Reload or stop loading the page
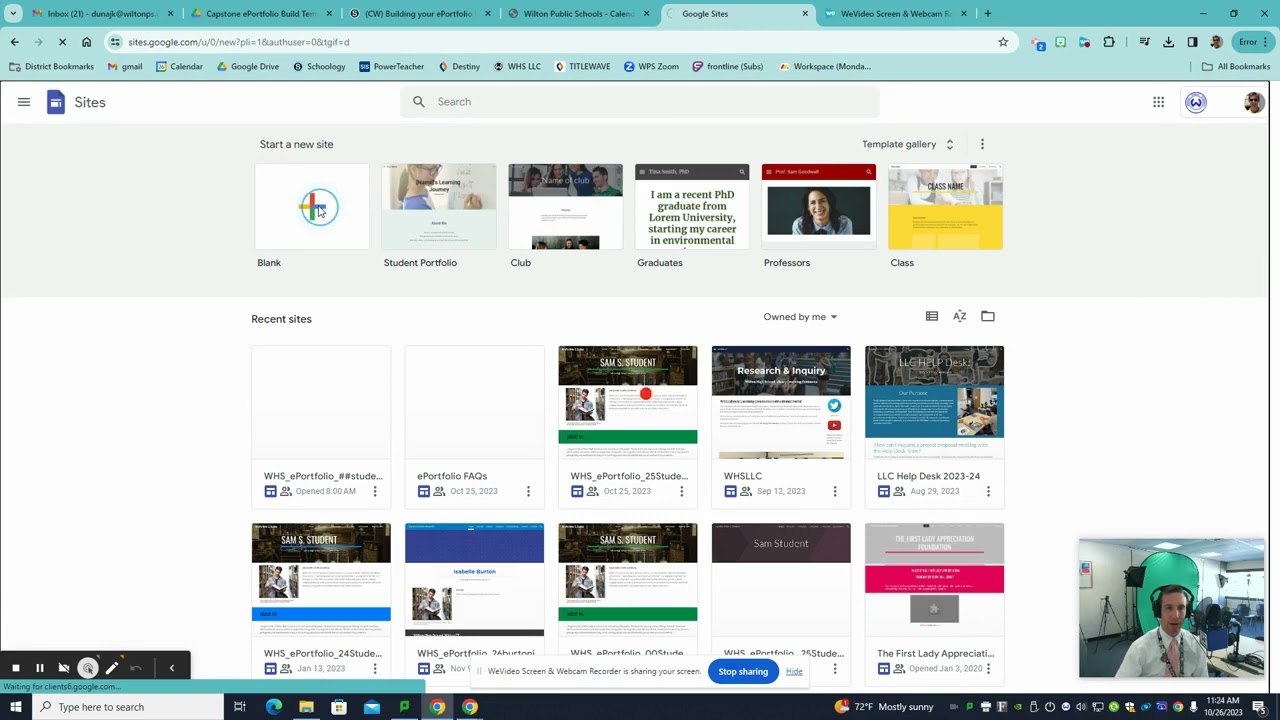Viewport: 1280px width, 720px height. 63,42
